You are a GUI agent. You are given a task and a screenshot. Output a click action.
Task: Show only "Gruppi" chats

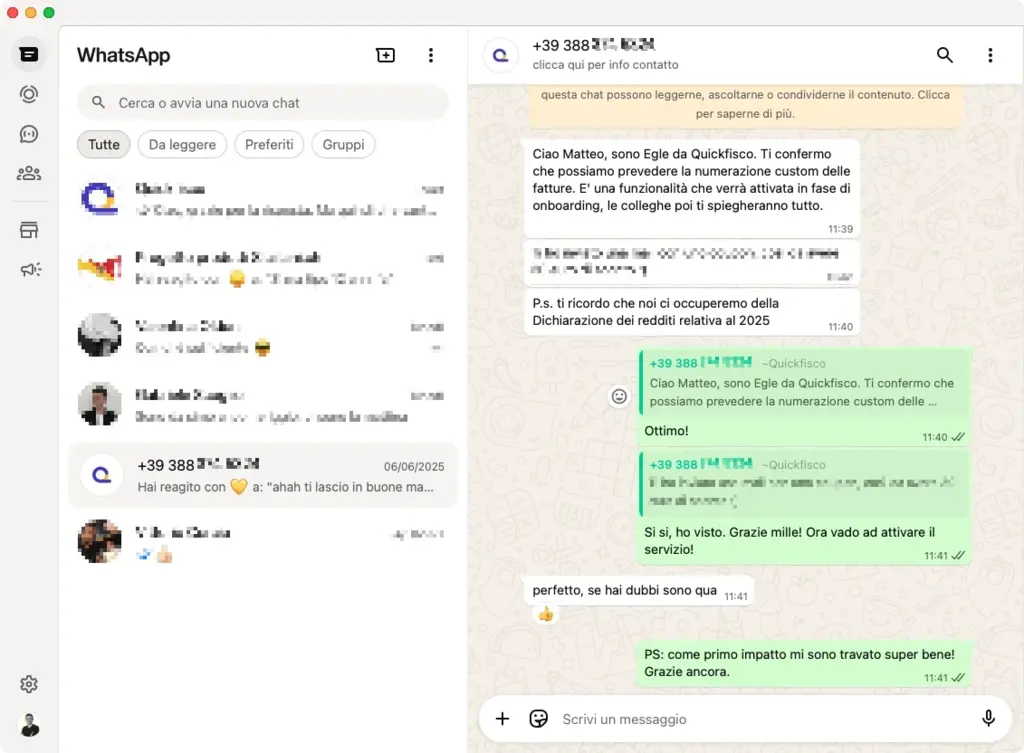tap(343, 145)
